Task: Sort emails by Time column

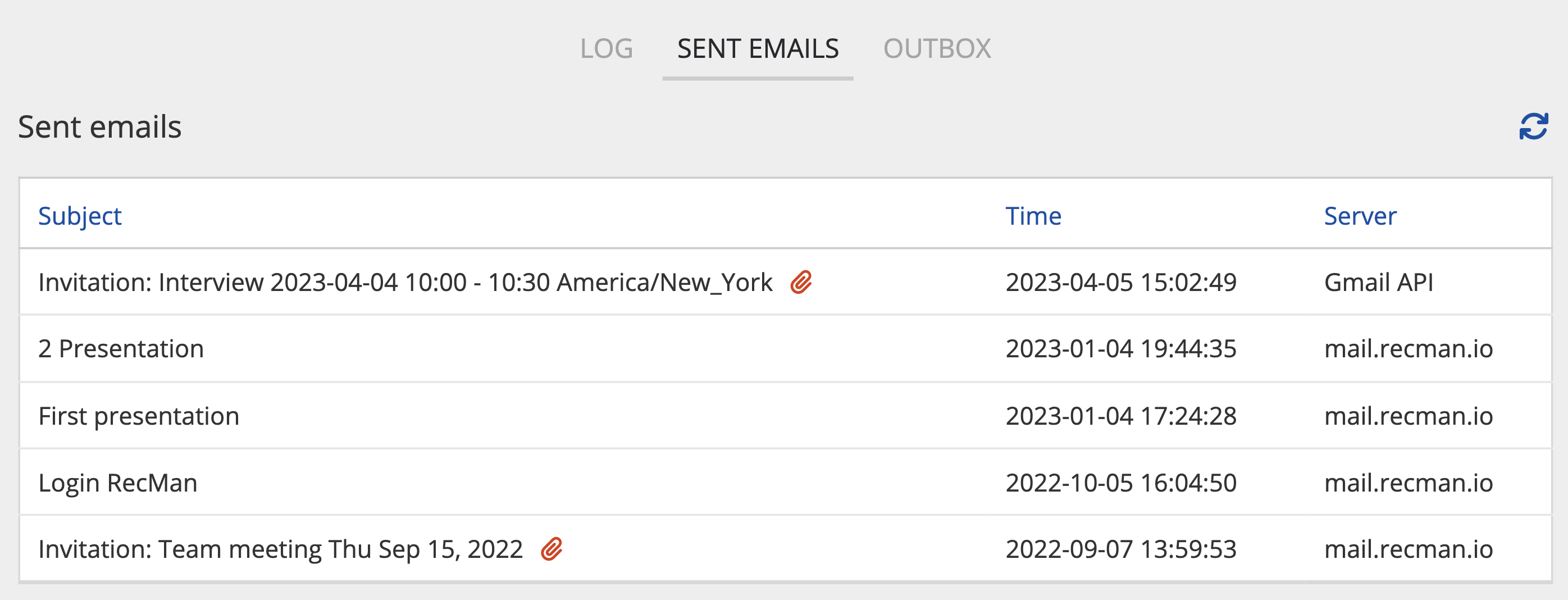Action: click(x=1033, y=216)
